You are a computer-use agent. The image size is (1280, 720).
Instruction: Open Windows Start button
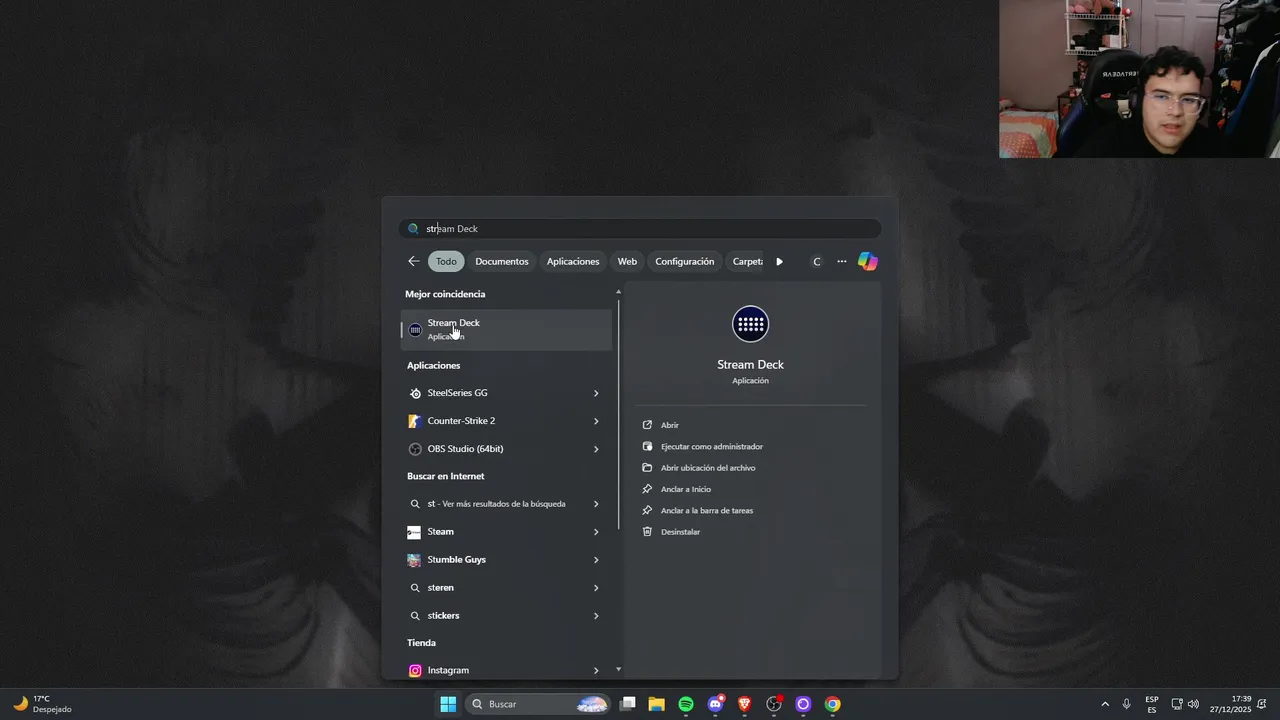448,704
